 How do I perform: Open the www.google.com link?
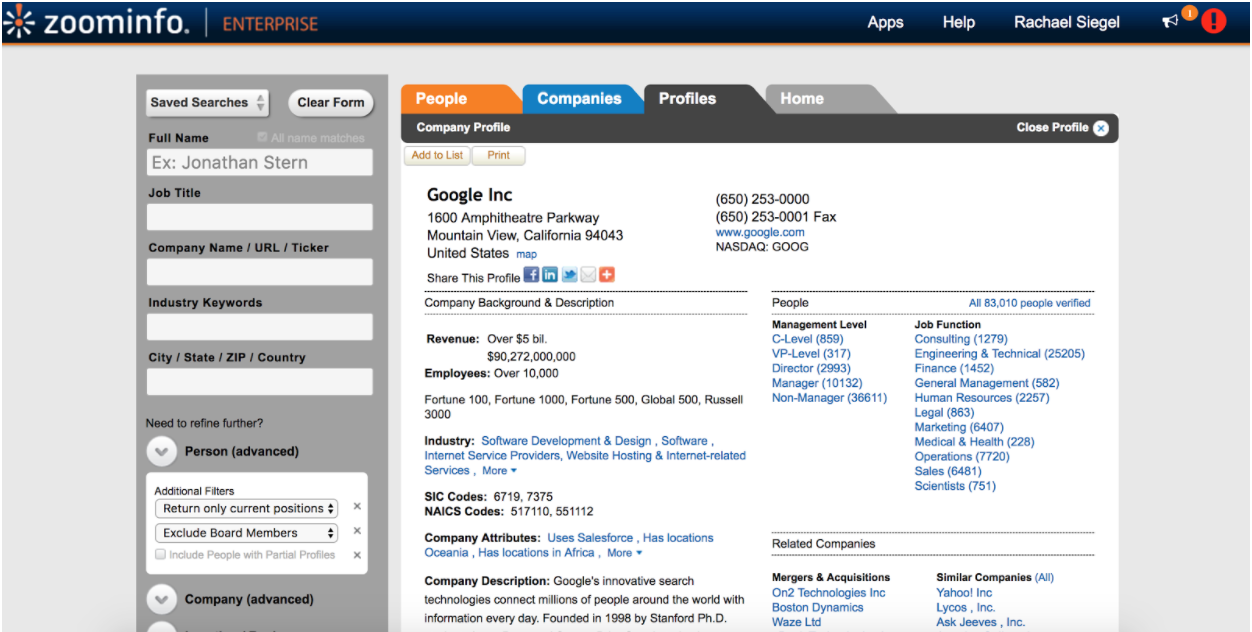(x=760, y=232)
